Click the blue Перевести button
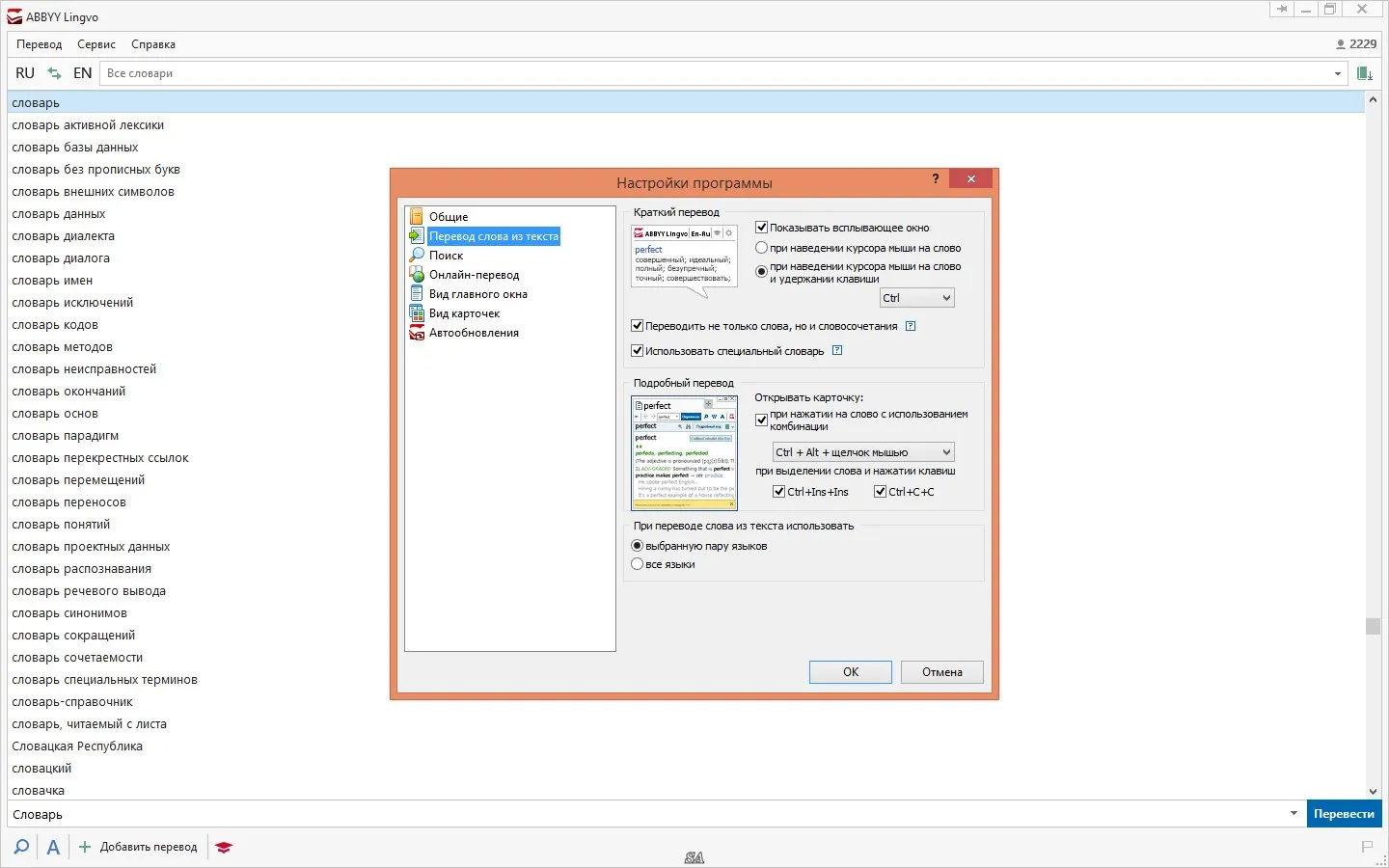The height and width of the screenshot is (868, 1389). click(x=1344, y=814)
